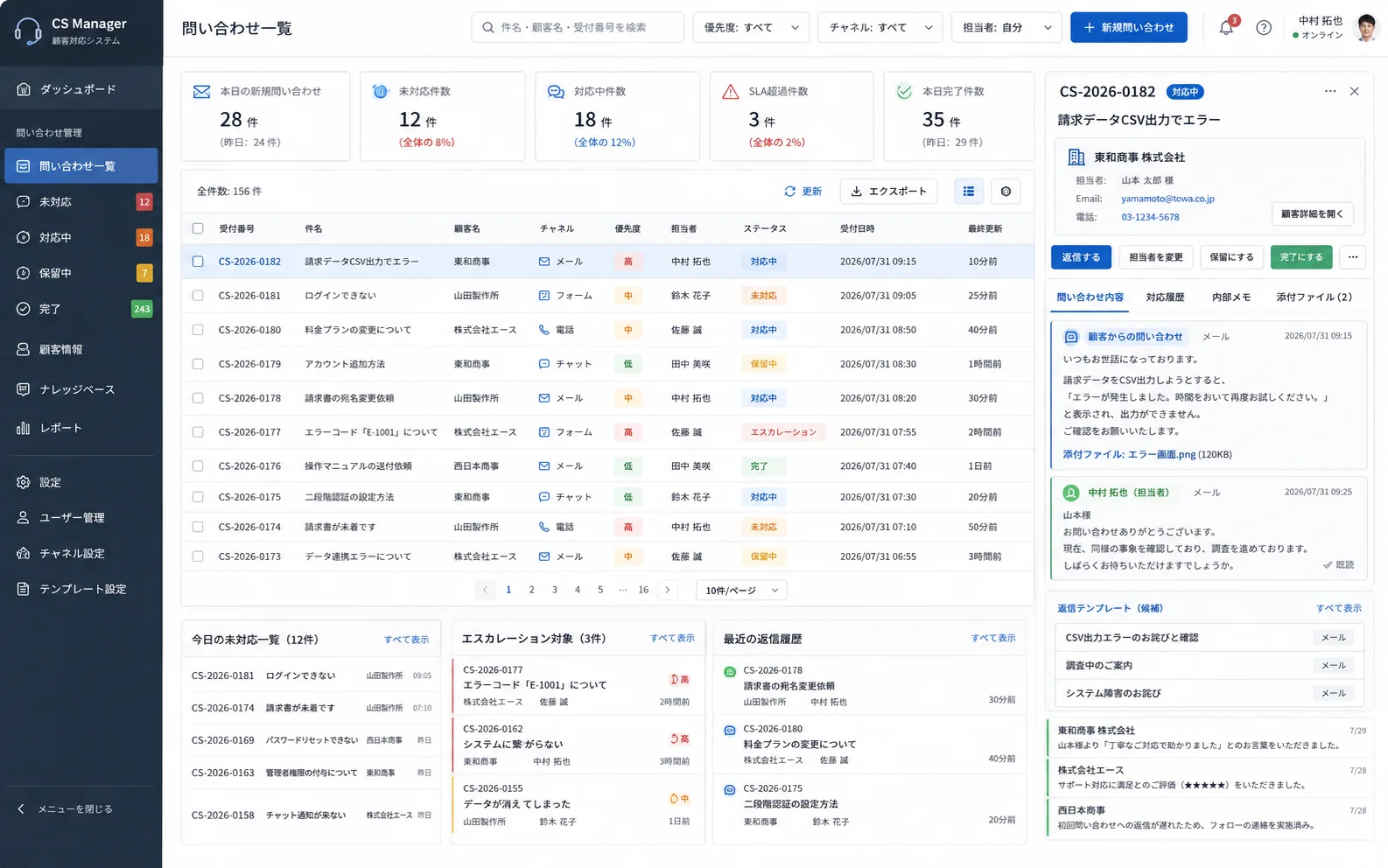Open the 10件/ページ page size dropdown

tap(741, 591)
